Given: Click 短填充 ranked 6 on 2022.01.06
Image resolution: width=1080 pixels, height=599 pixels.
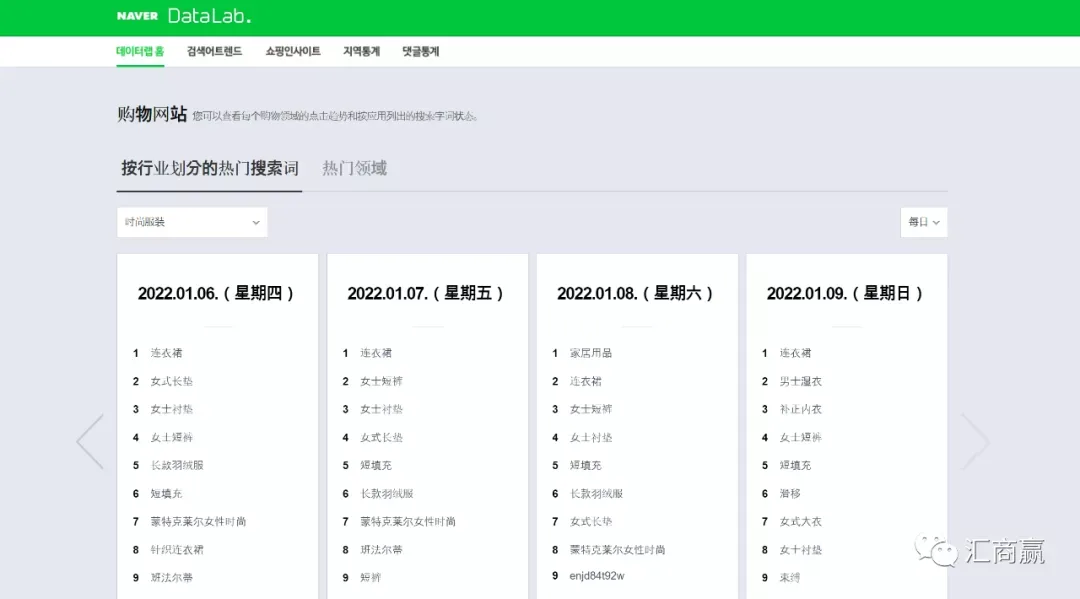Looking at the screenshot, I should point(167,494).
